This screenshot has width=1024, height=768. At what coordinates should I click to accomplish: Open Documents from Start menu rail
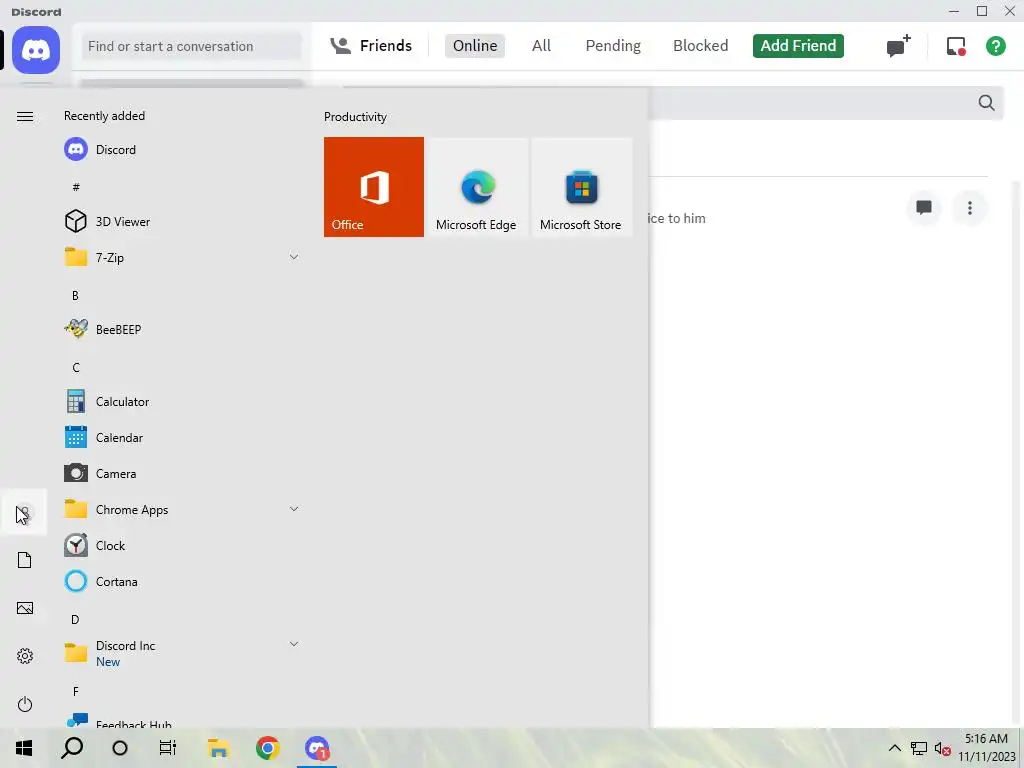tap(25, 560)
